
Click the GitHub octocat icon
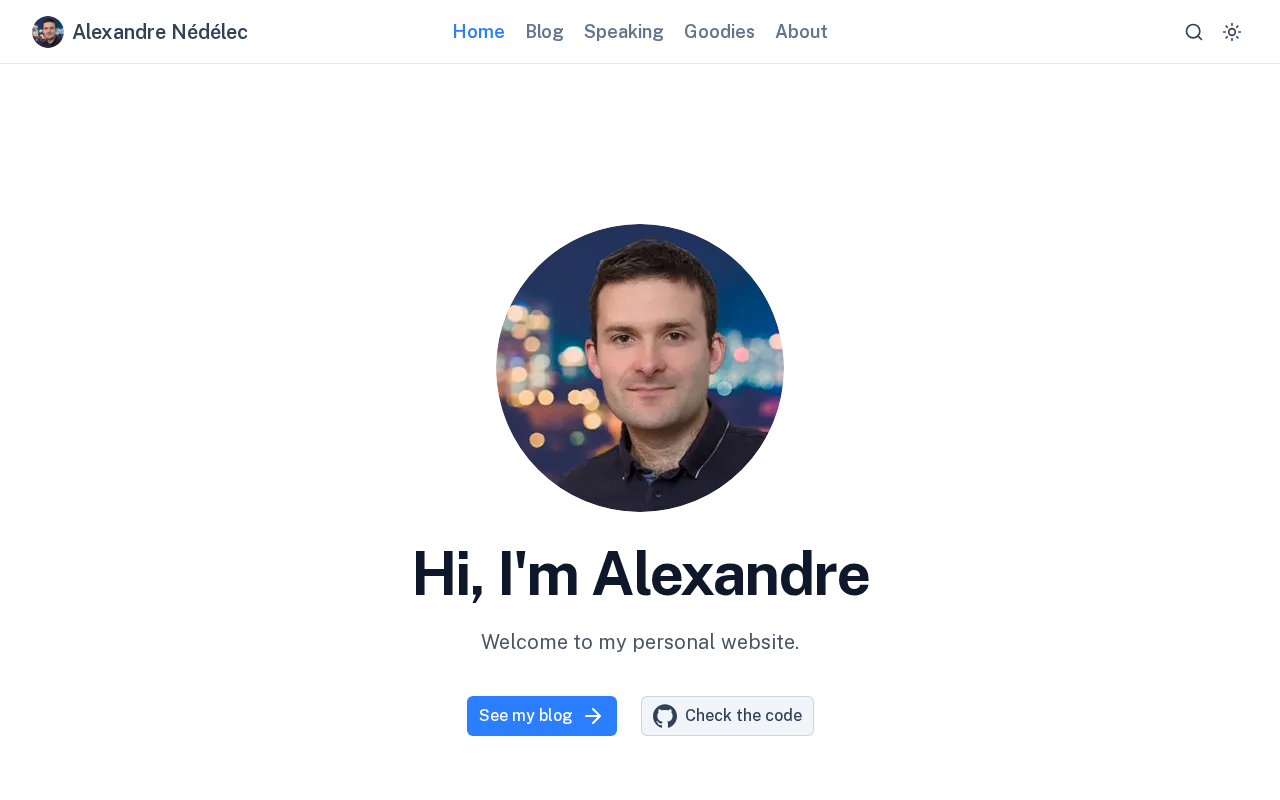point(665,716)
